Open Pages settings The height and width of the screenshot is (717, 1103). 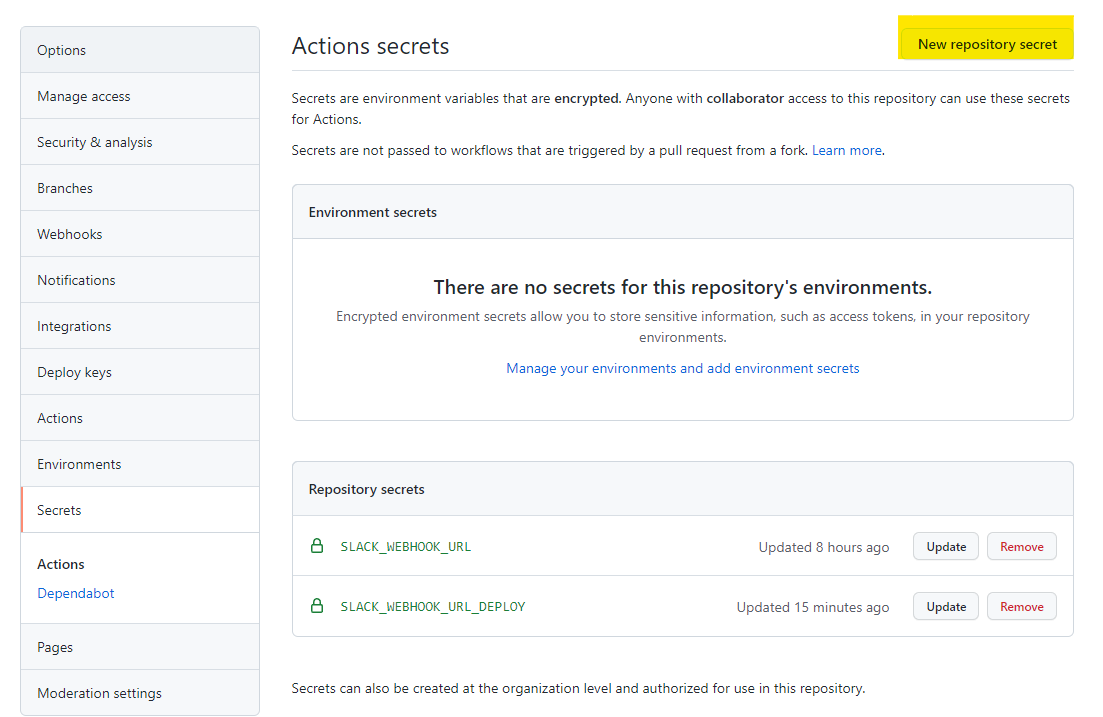point(140,647)
